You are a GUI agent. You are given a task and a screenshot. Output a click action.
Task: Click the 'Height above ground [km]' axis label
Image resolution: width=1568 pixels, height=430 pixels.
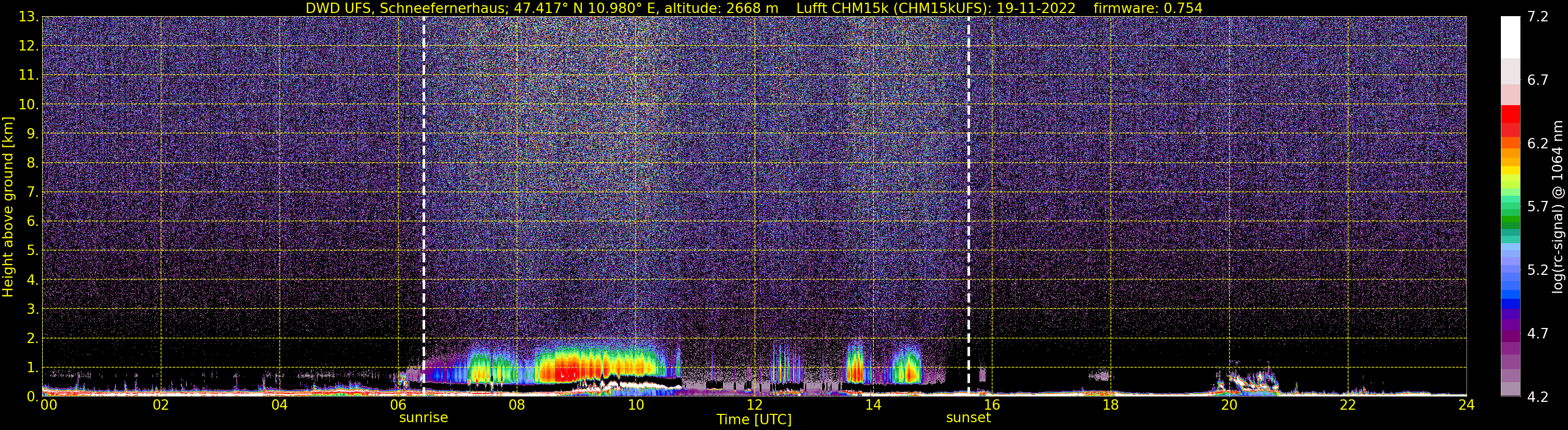(8, 207)
